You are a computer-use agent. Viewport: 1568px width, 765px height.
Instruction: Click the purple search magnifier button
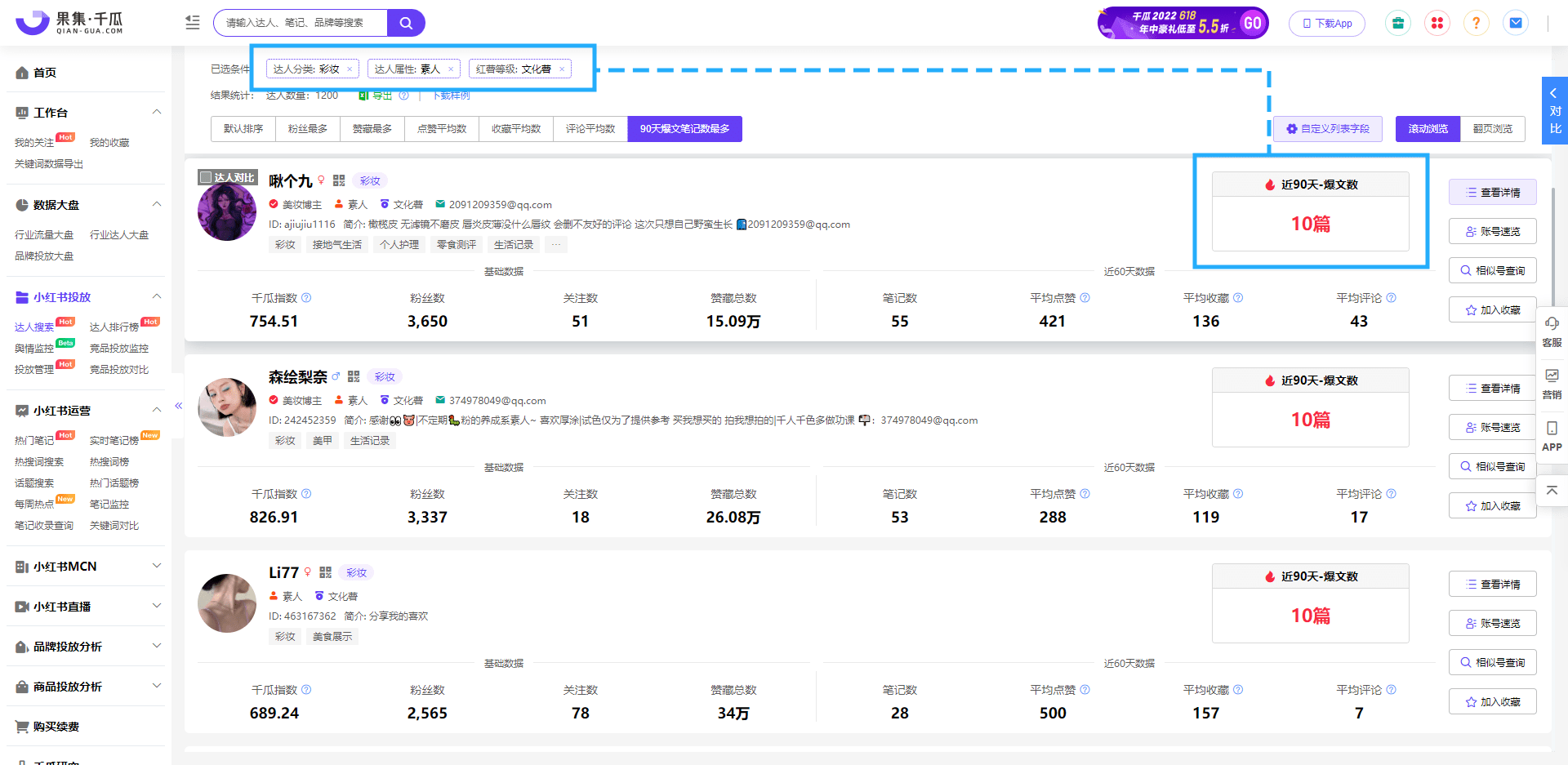[406, 23]
